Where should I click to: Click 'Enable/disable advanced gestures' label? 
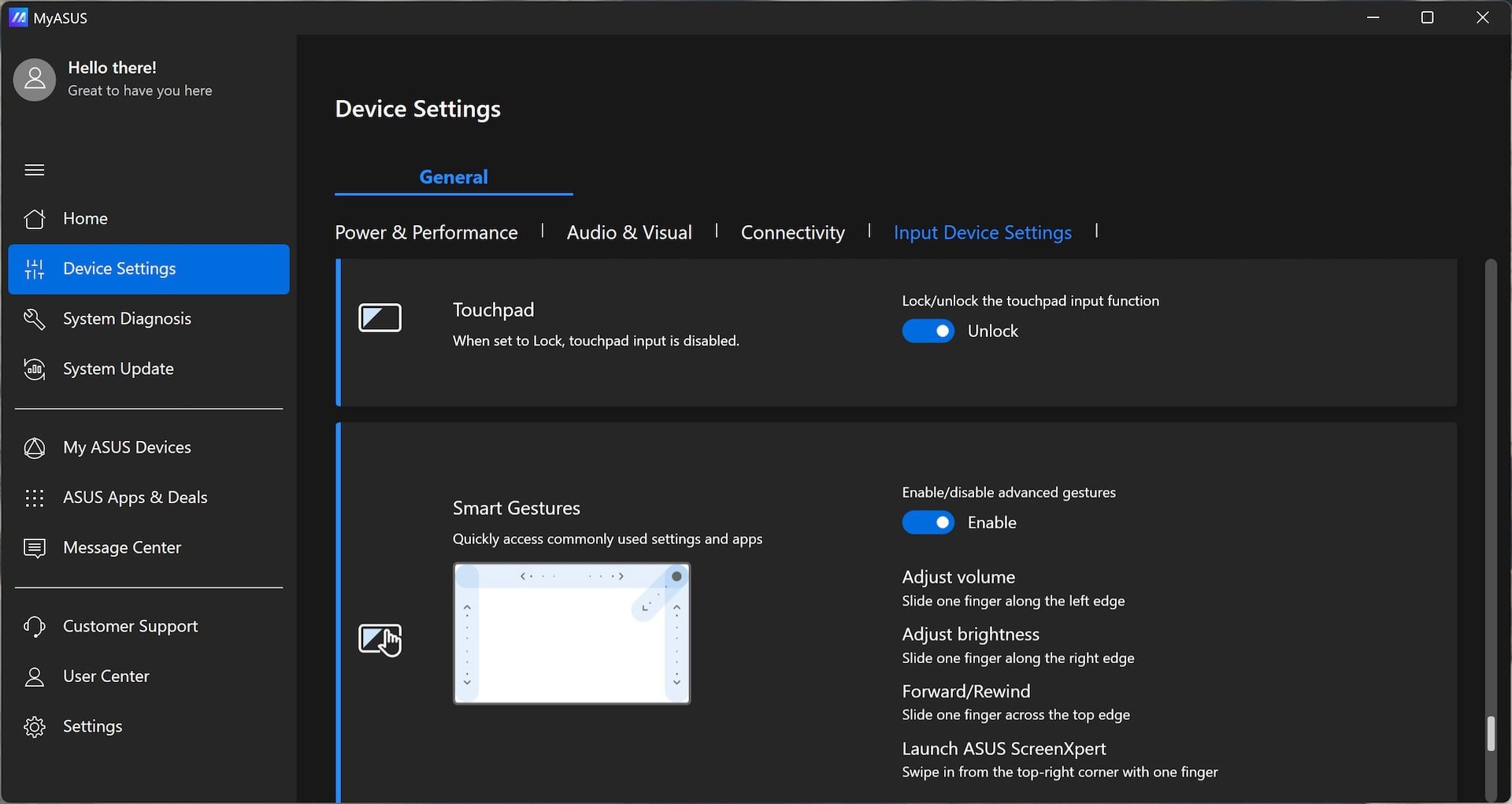1009,492
